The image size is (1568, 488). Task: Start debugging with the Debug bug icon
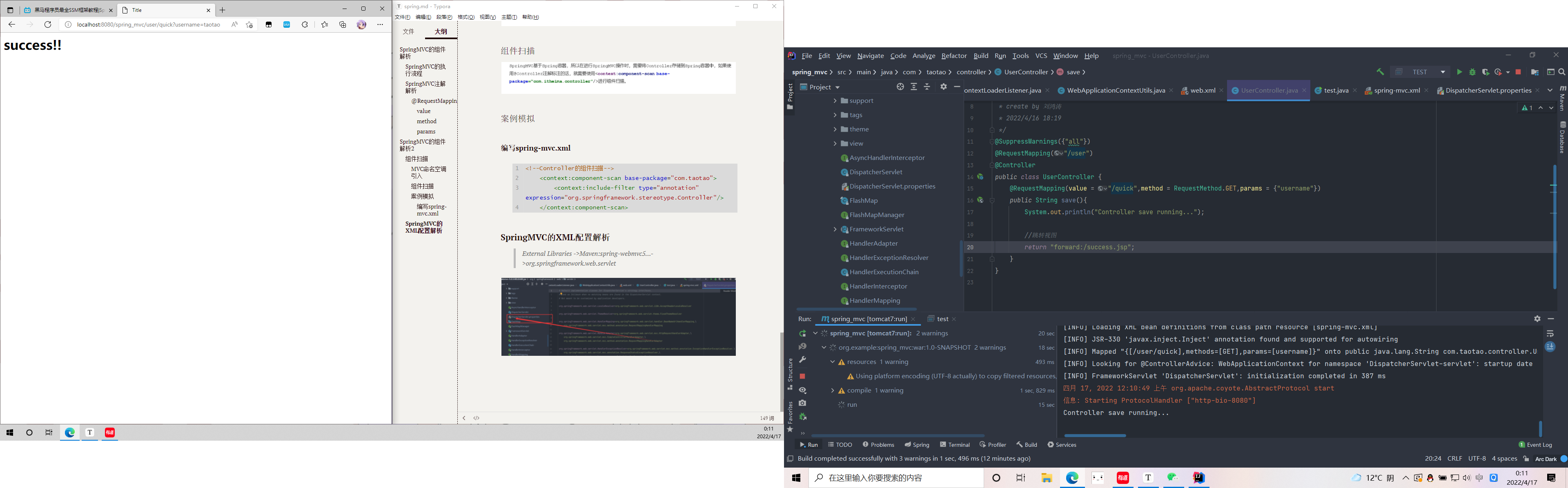coord(1472,72)
